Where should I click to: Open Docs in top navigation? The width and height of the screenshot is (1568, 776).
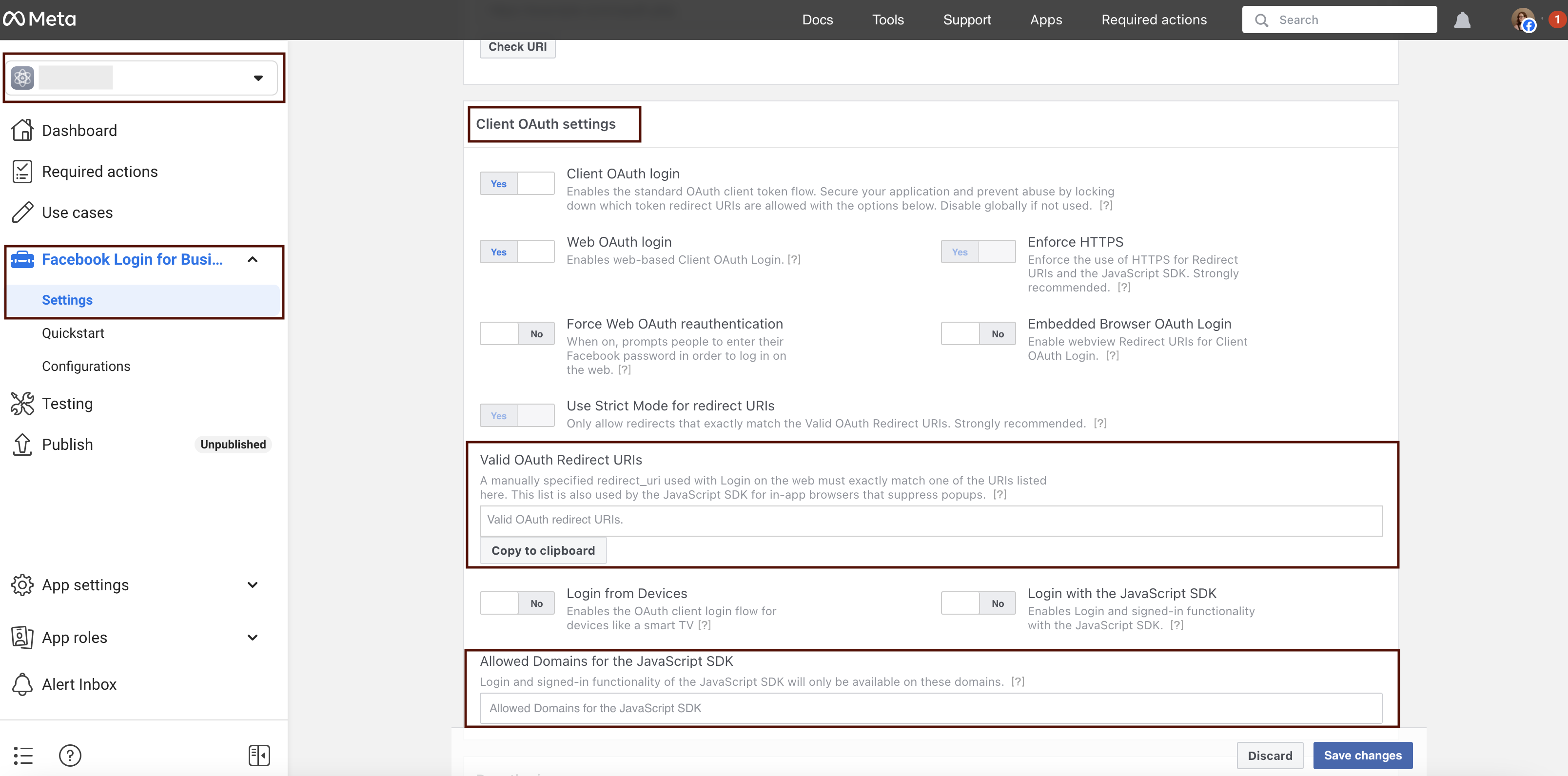[x=817, y=19]
